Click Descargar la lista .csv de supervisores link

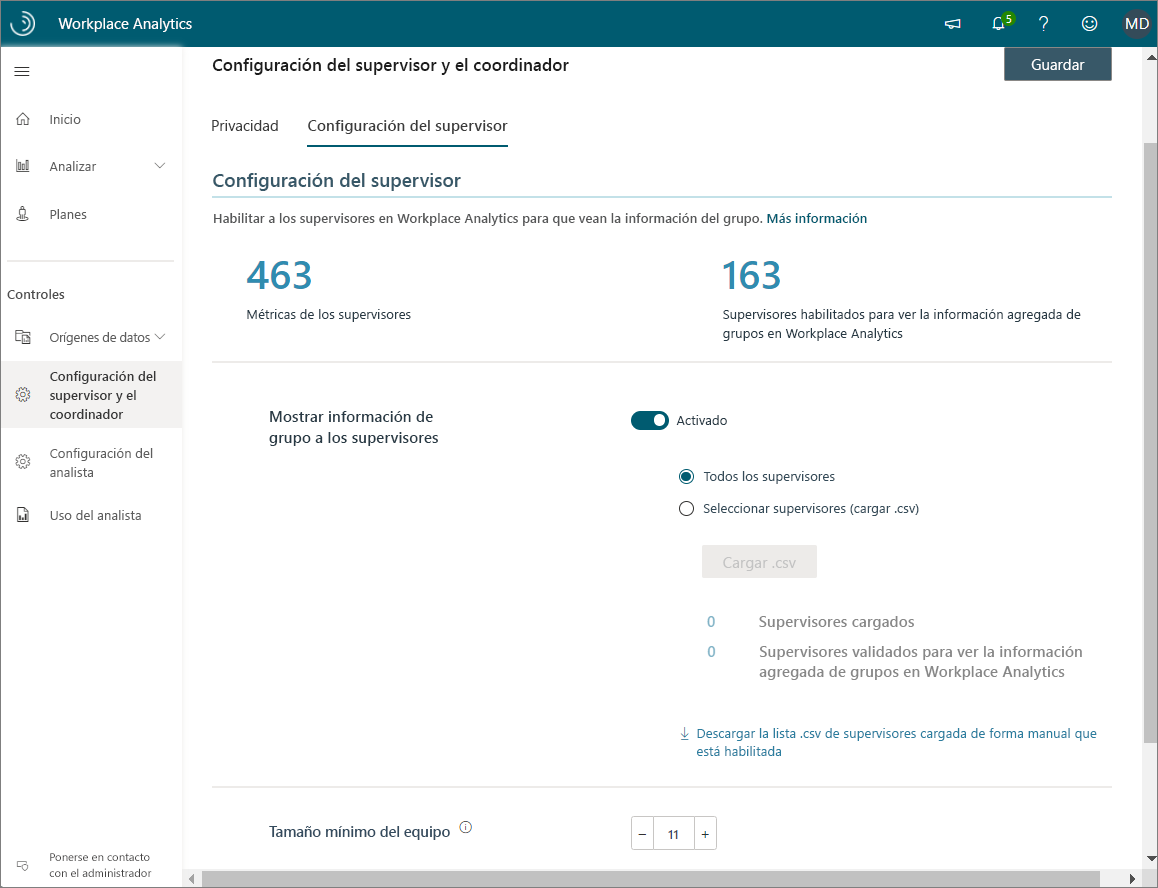tap(897, 742)
